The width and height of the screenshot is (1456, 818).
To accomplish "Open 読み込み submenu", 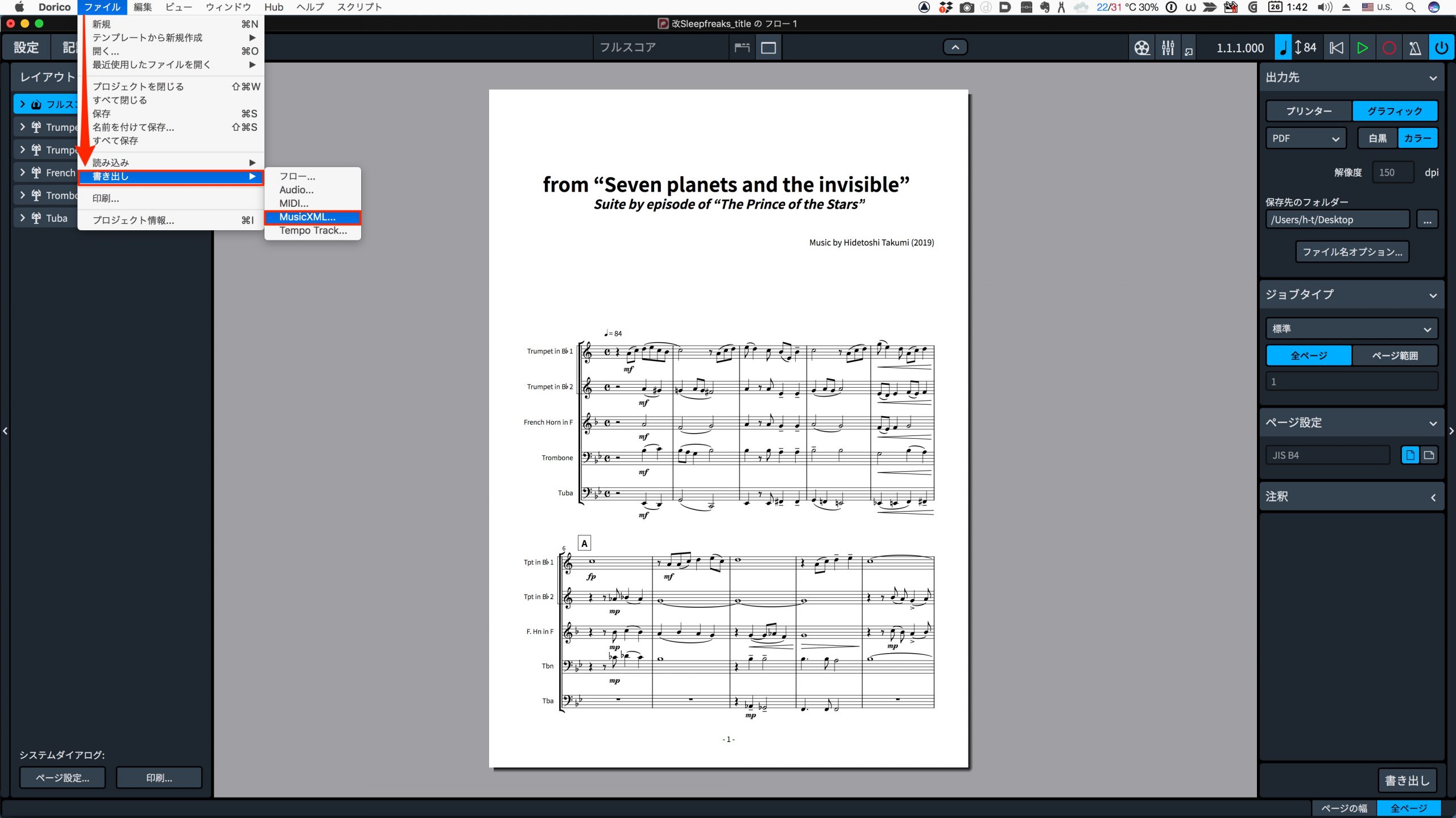I will 171,163.
